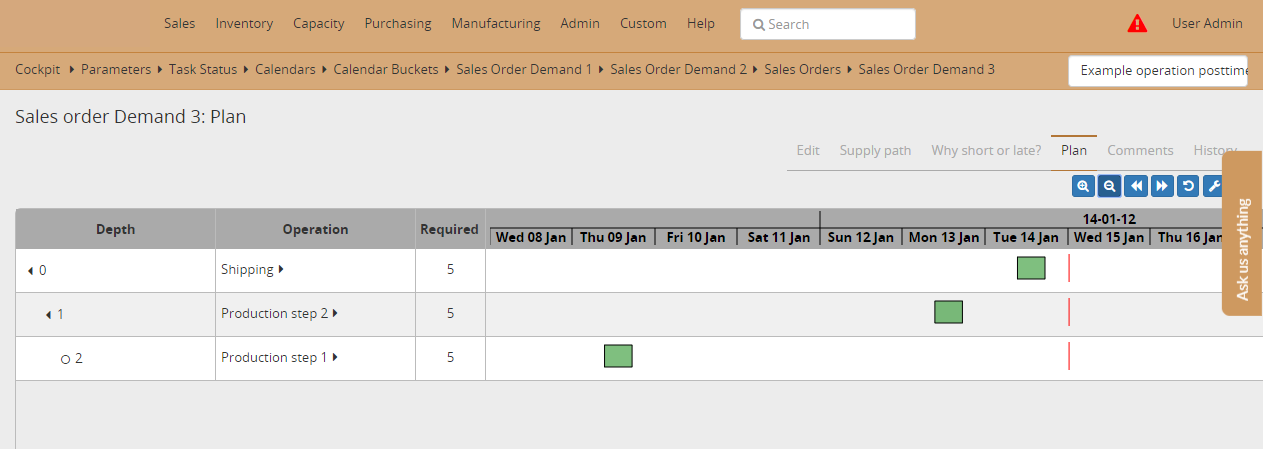Open the Shipping operation arrow menu
1263x449 pixels.
point(281,269)
